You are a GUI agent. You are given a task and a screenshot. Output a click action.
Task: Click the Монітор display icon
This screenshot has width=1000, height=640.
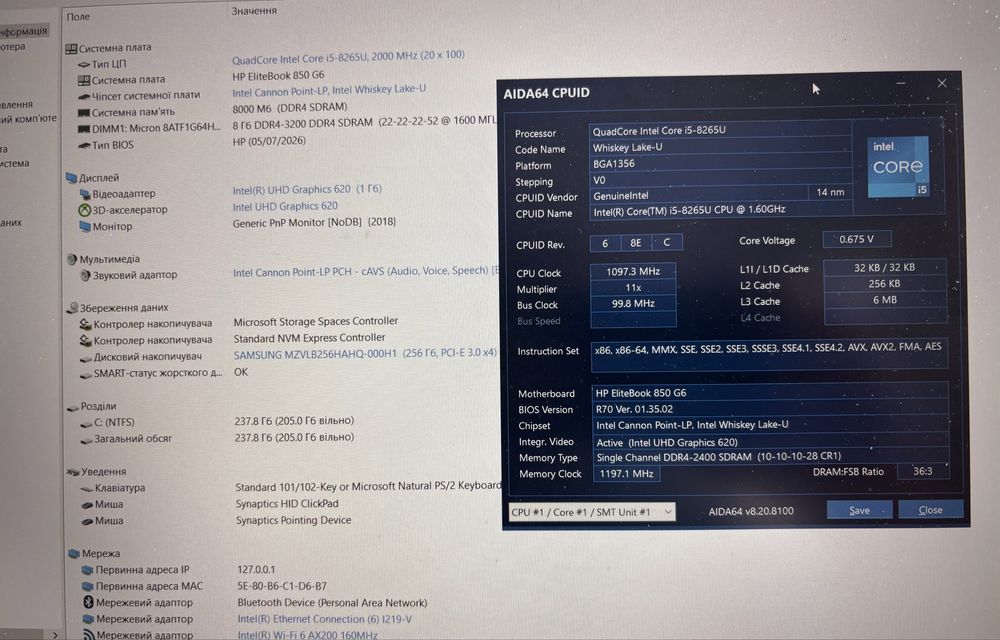tap(85, 226)
